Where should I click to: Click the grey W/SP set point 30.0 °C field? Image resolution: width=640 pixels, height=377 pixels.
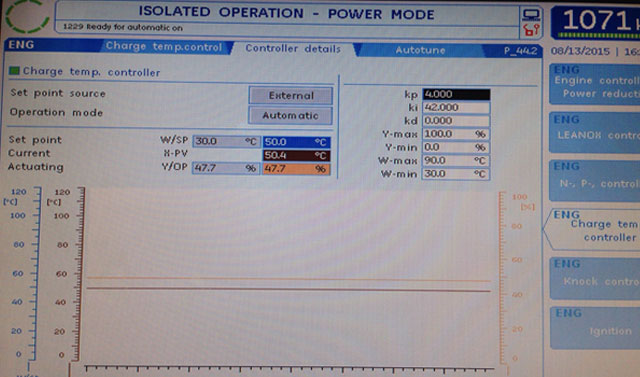(226, 141)
